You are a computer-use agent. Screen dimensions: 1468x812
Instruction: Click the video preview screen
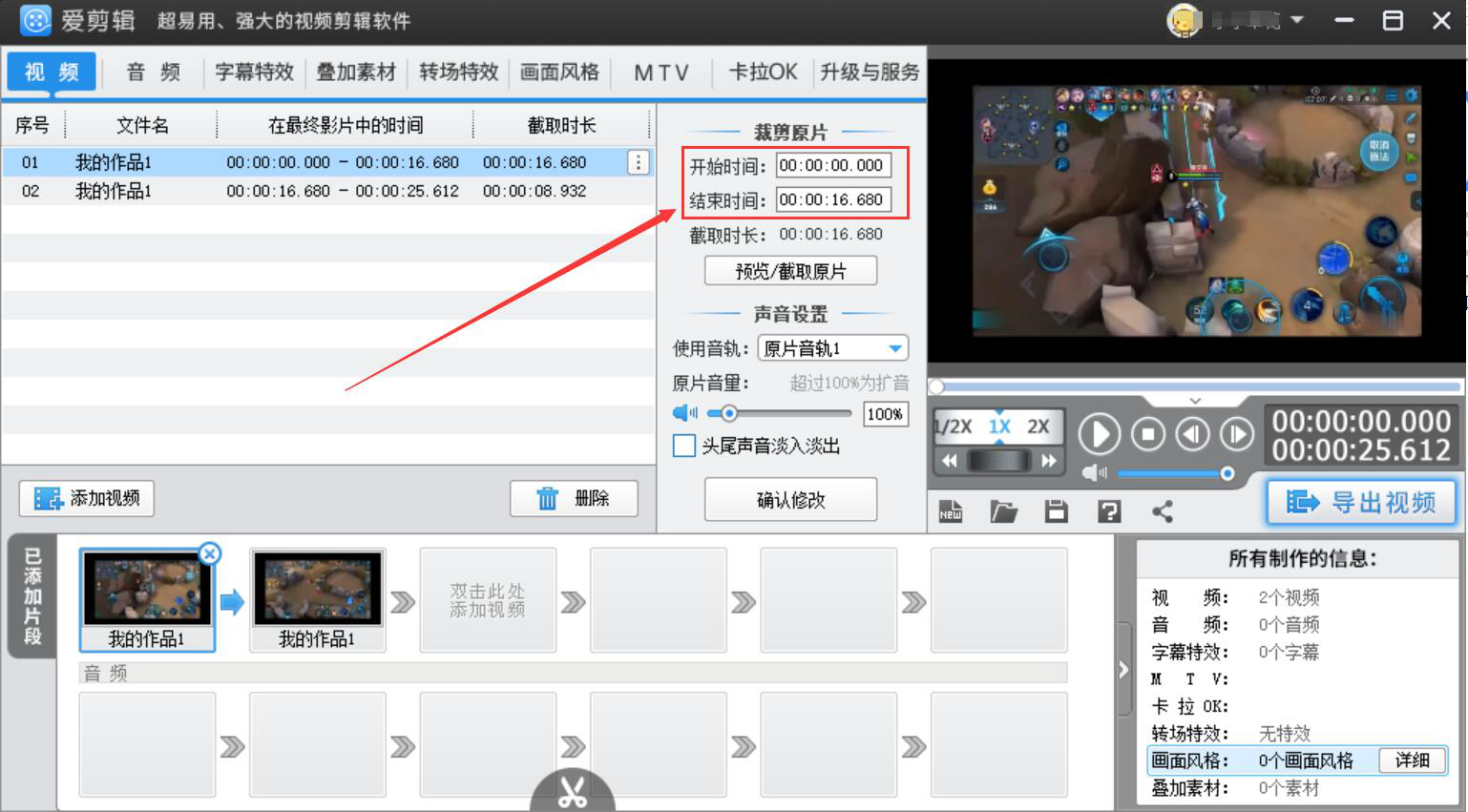click(x=1197, y=211)
